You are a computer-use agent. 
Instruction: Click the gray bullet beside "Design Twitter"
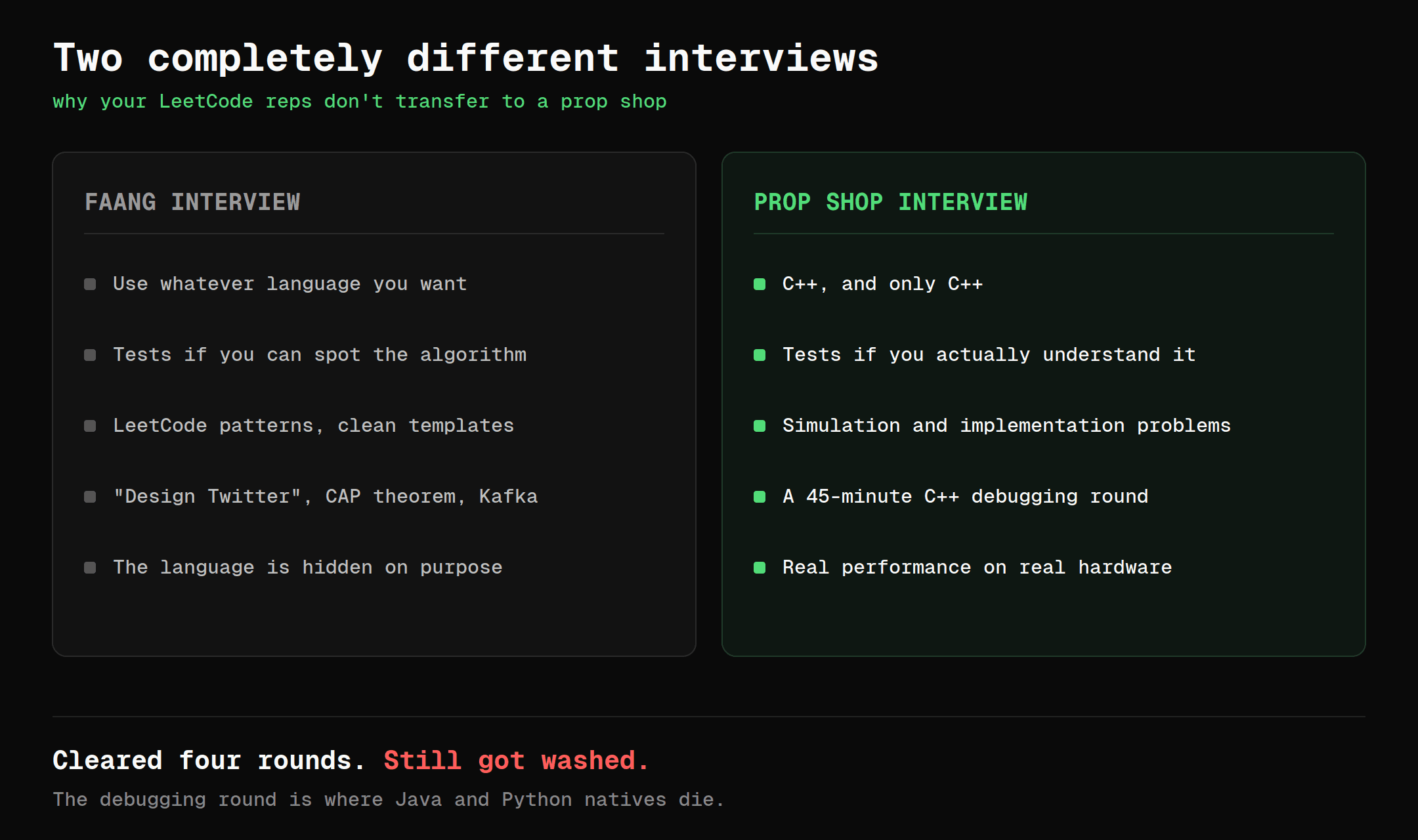point(90,497)
